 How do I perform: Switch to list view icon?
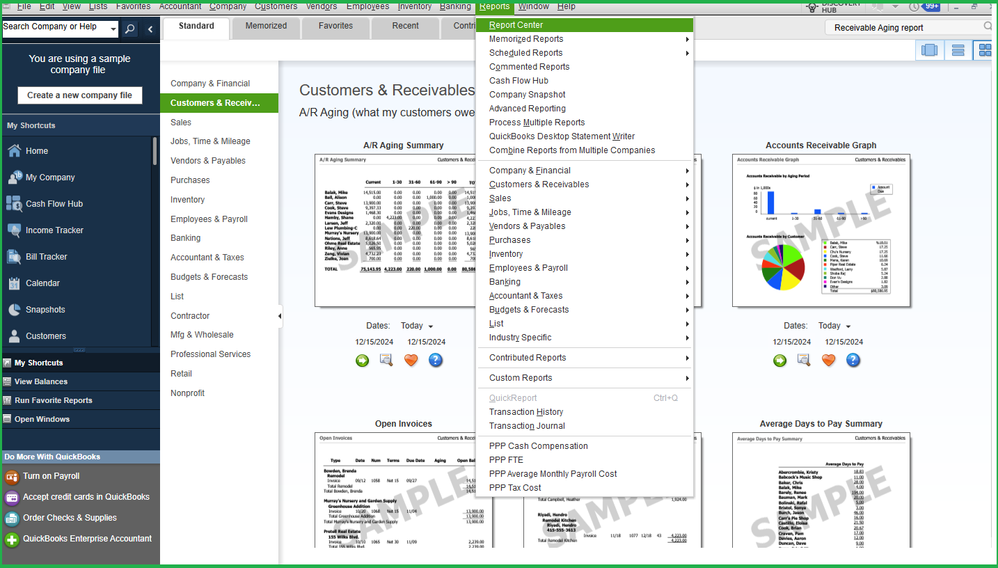958,50
